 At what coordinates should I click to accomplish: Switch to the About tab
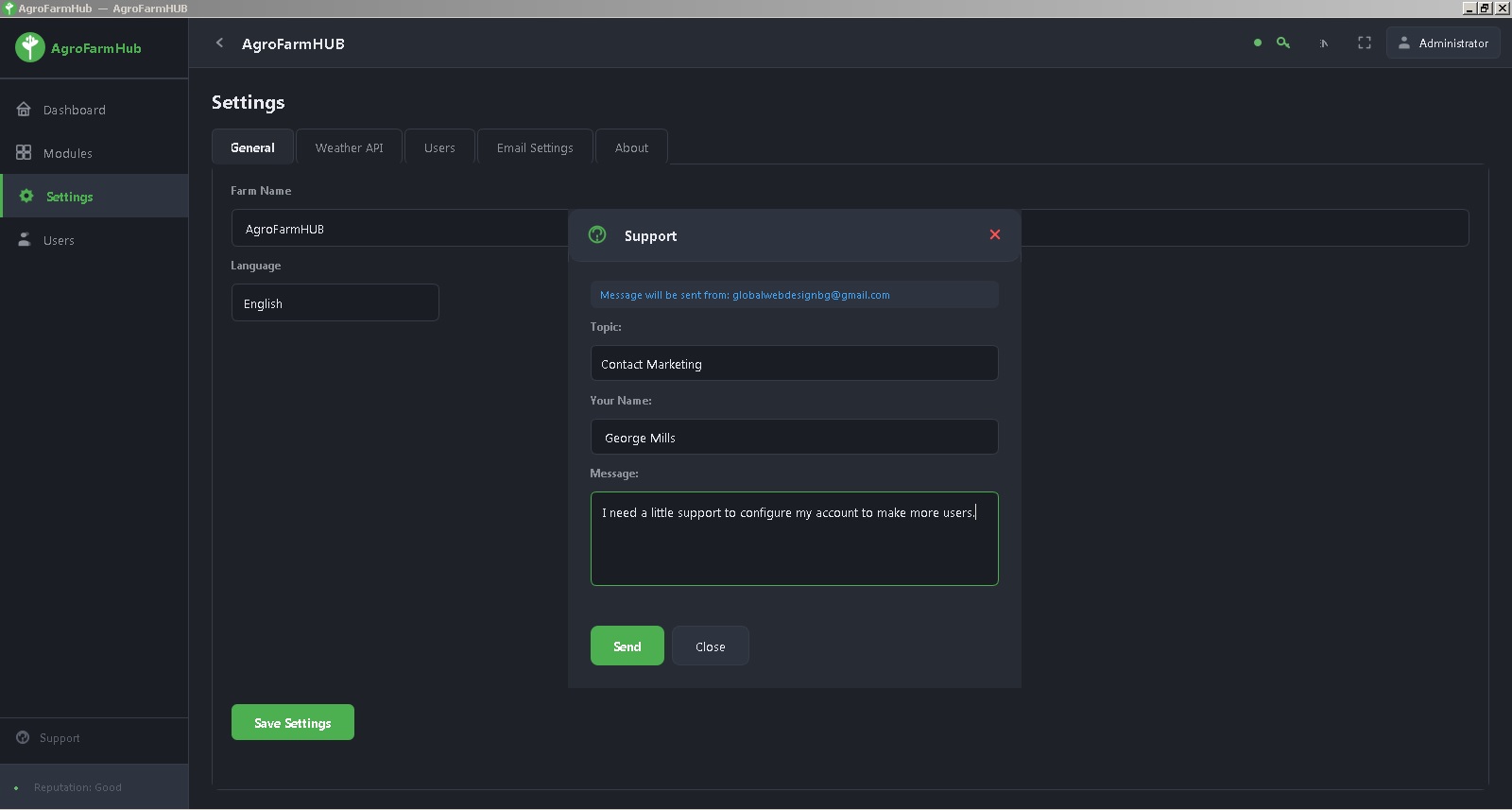631,147
